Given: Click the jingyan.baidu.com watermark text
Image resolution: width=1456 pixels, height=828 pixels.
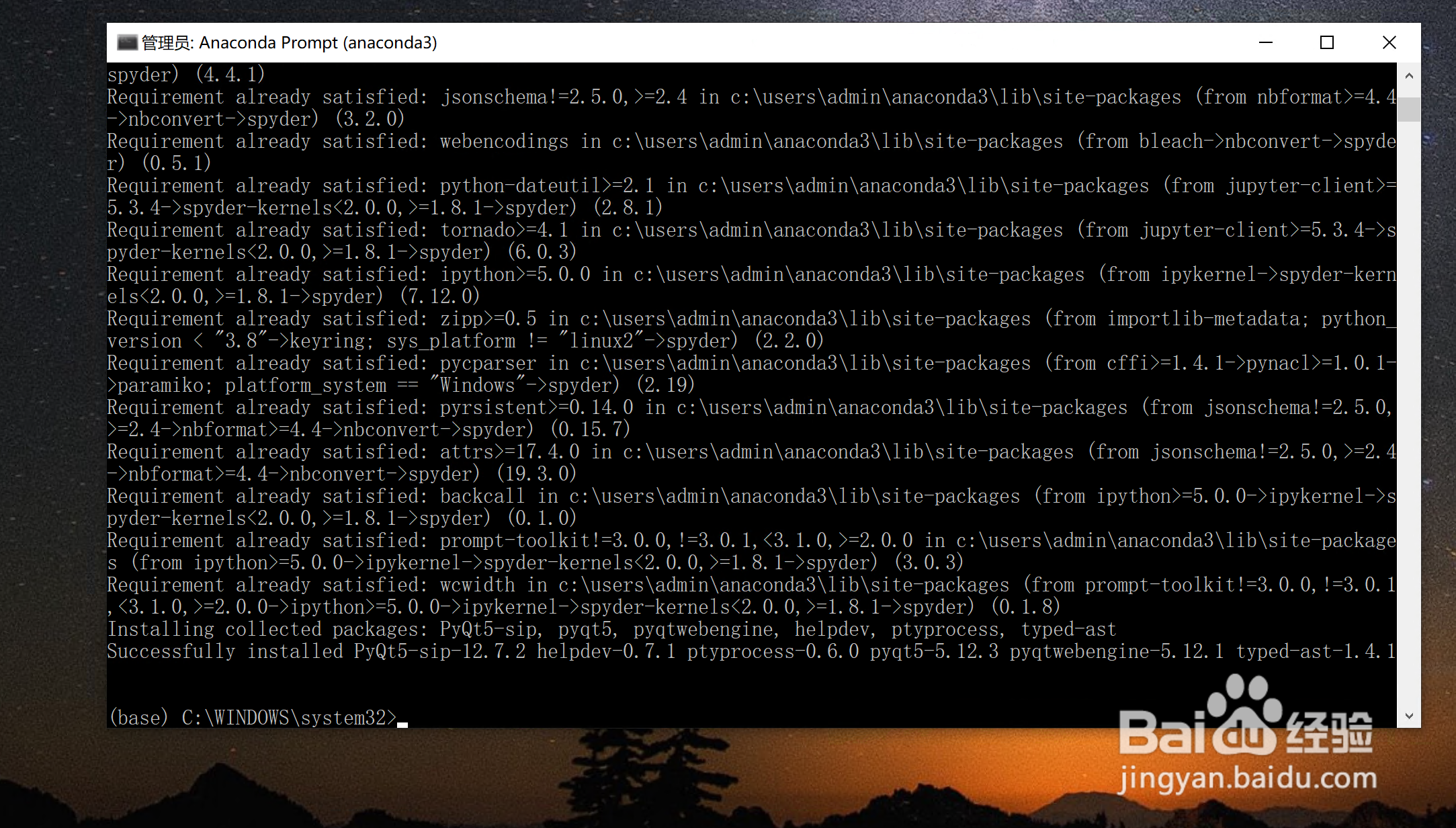Looking at the screenshot, I should pyautogui.click(x=1247, y=778).
